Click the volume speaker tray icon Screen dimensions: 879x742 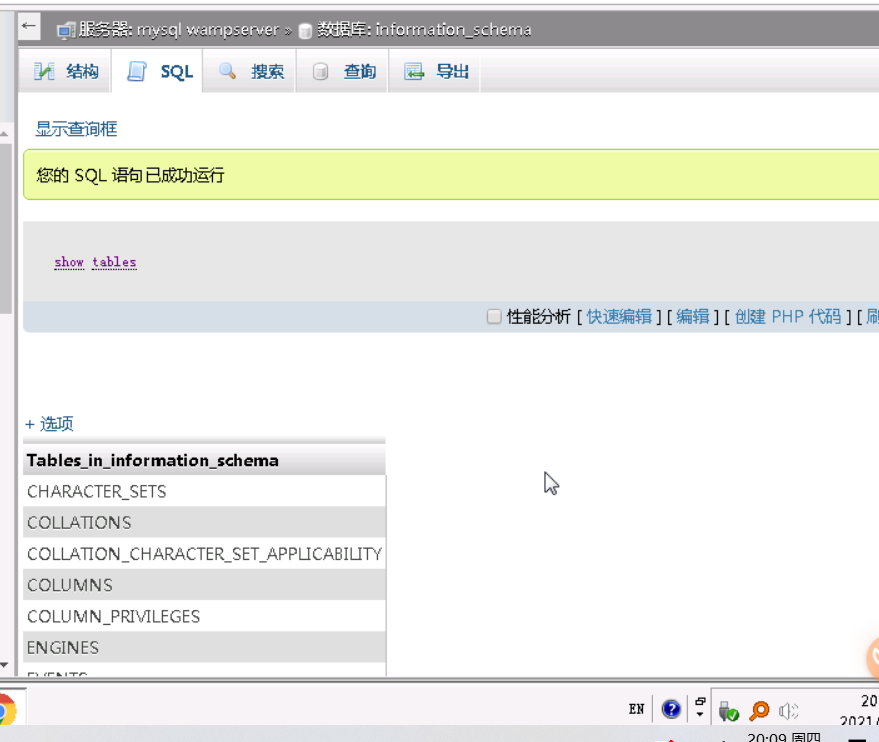(x=788, y=711)
